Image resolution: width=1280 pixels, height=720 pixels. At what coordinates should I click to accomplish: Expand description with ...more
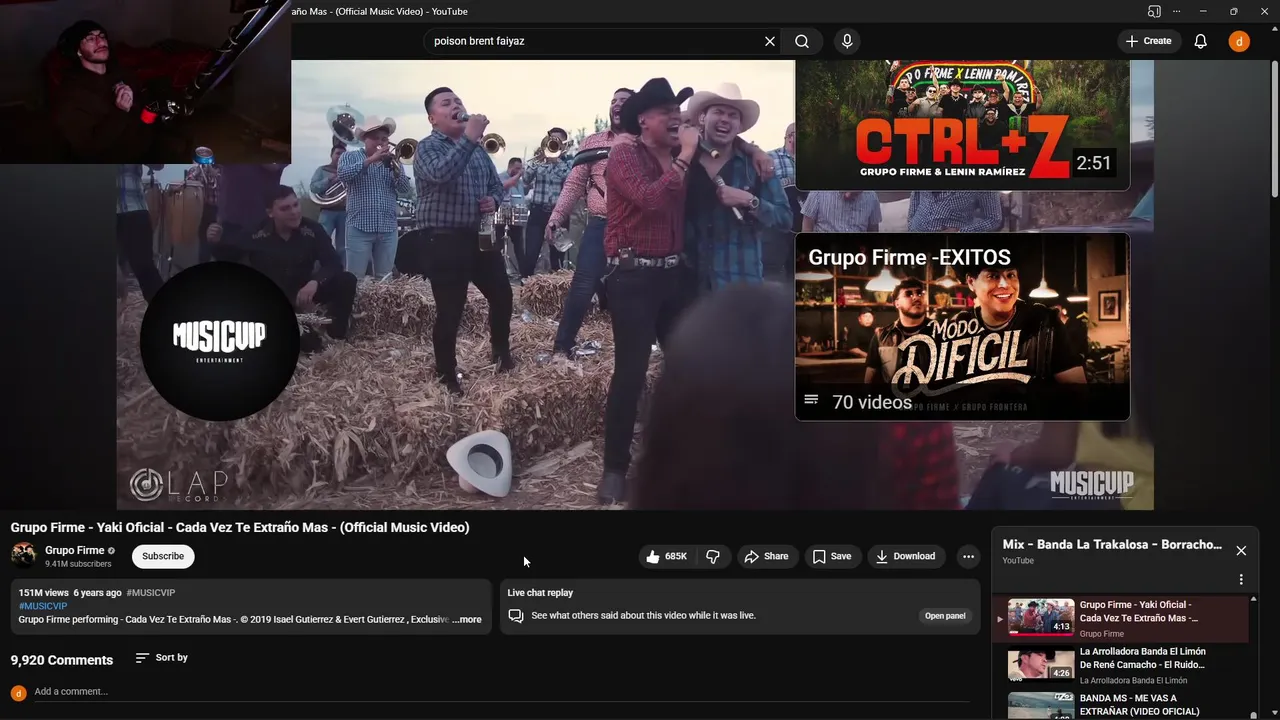tap(467, 619)
